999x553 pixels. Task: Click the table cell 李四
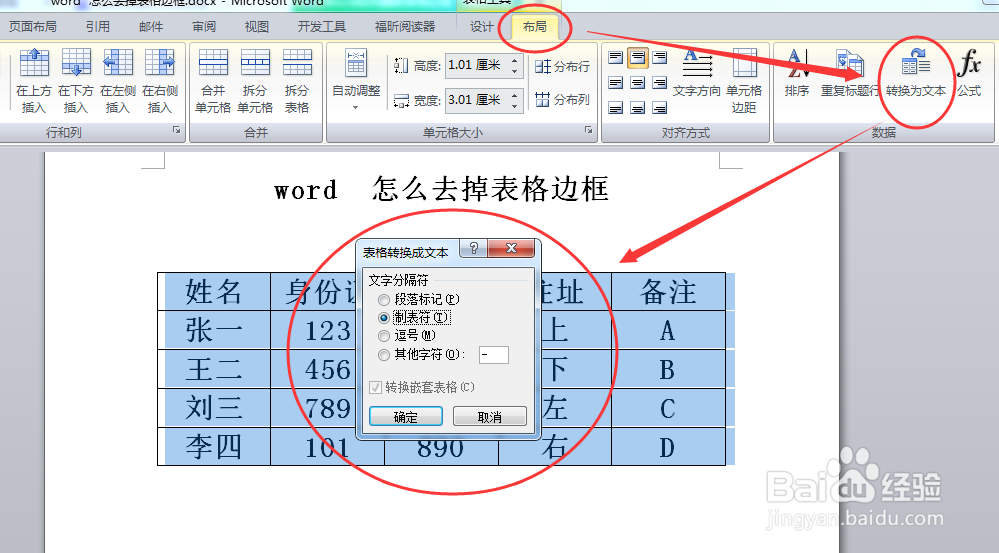pyautogui.click(x=214, y=447)
